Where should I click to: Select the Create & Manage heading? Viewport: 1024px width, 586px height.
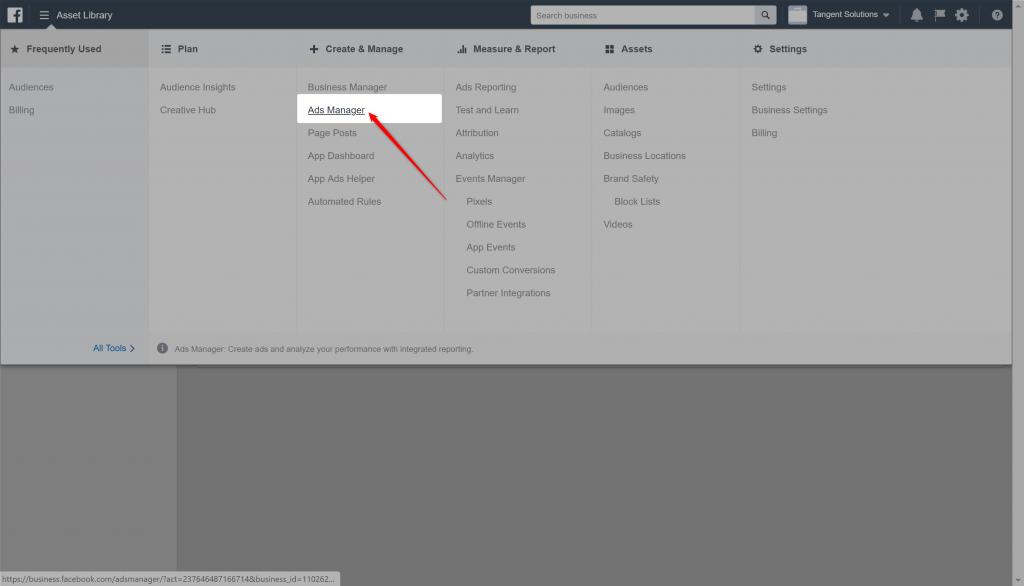coord(364,49)
